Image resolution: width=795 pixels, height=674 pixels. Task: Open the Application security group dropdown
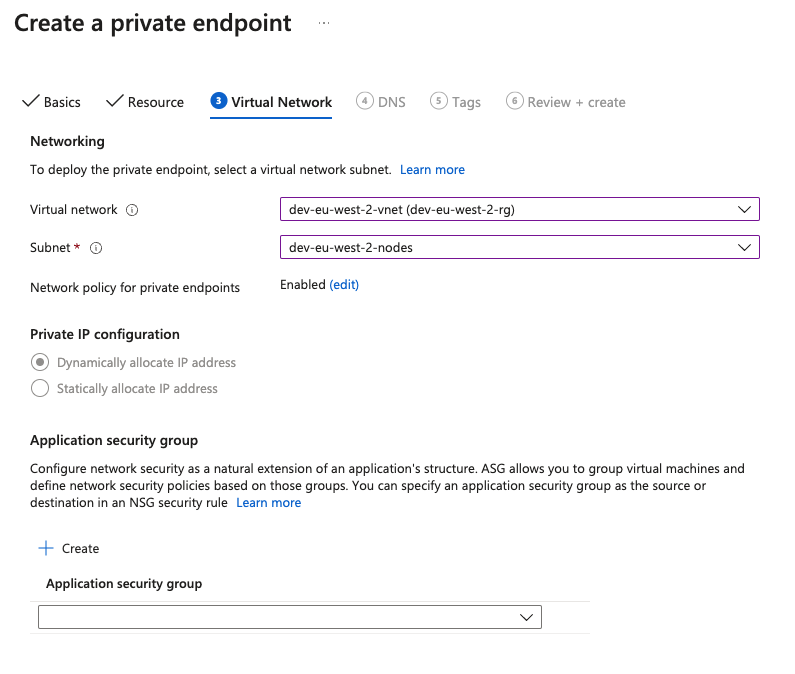(x=289, y=617)
